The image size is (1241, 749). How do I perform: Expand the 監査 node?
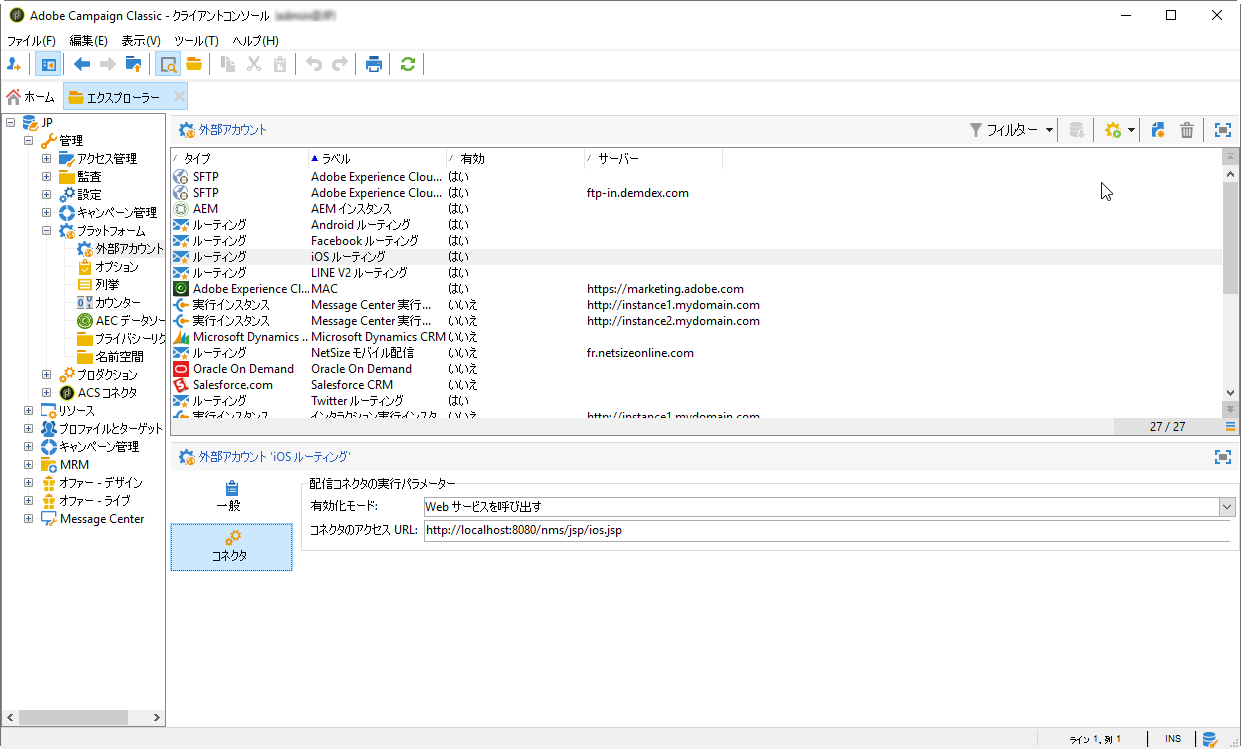tap(46, 177)
